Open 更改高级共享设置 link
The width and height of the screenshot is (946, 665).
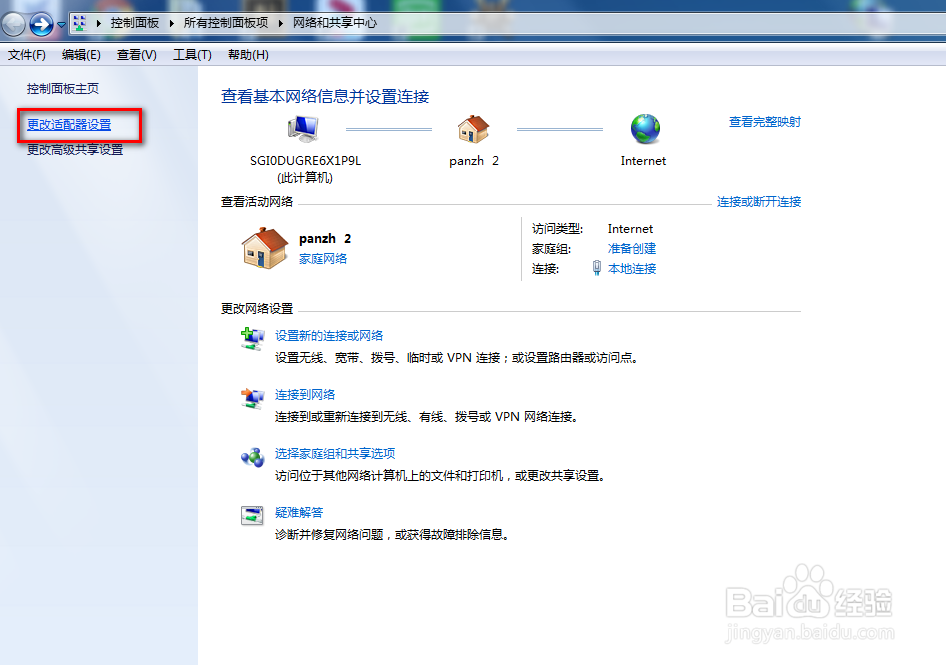75,150
